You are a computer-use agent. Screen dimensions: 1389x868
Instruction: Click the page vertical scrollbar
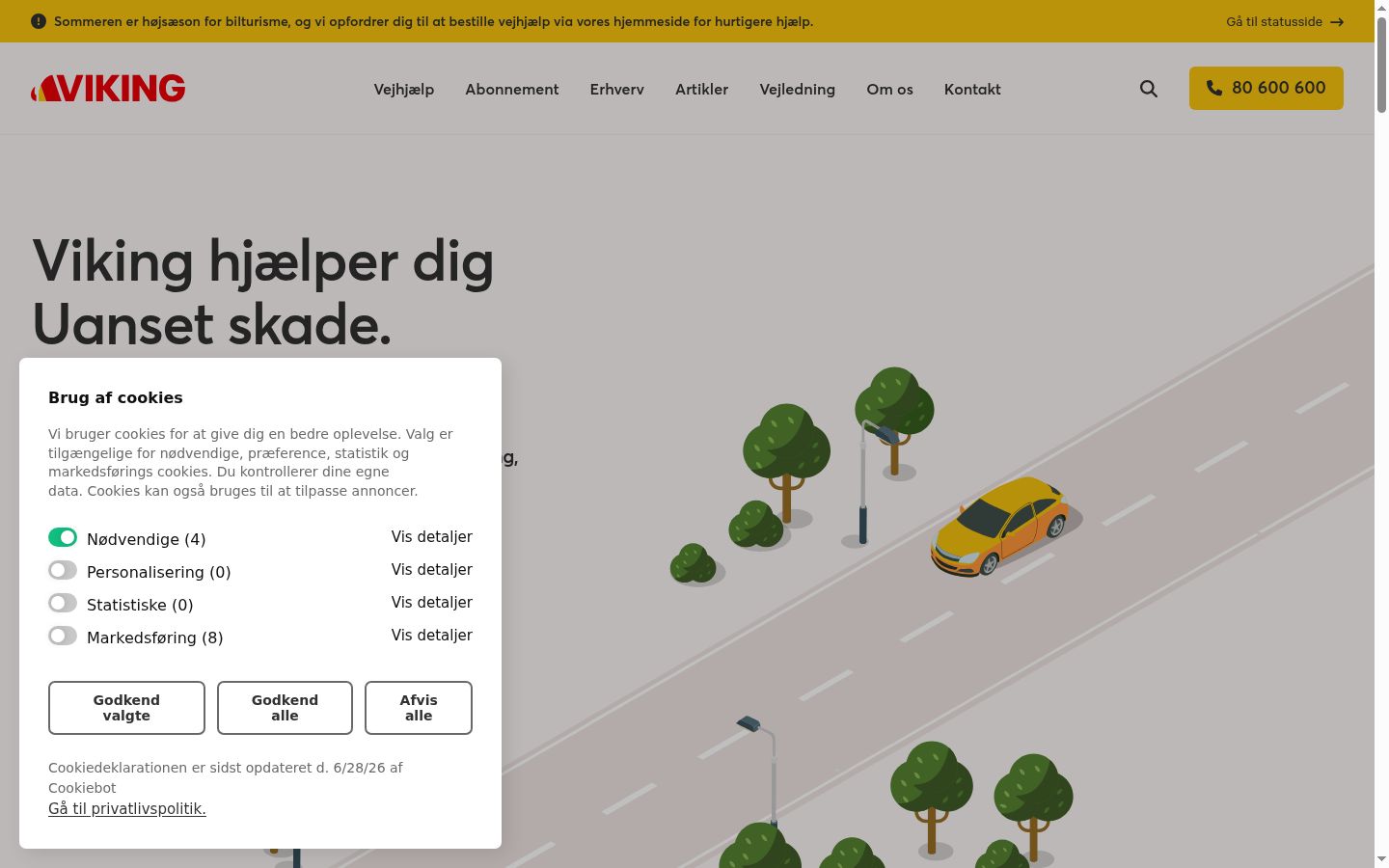click(x=1381, y=63)
